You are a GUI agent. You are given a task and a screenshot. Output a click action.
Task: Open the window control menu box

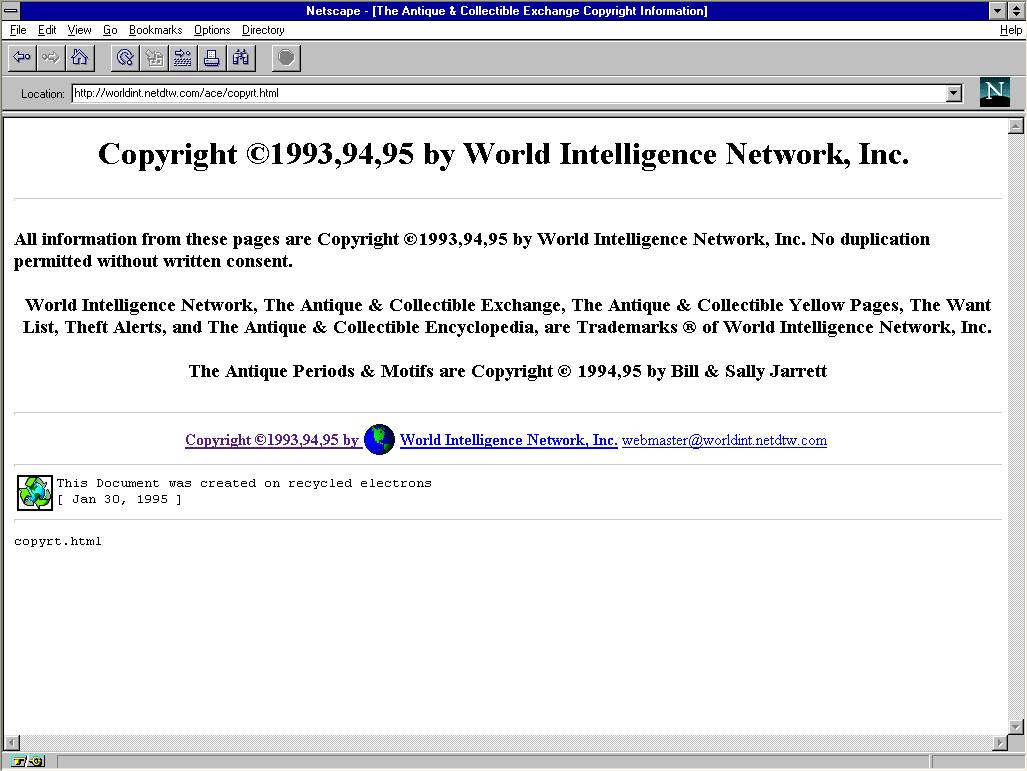point(10,10)
